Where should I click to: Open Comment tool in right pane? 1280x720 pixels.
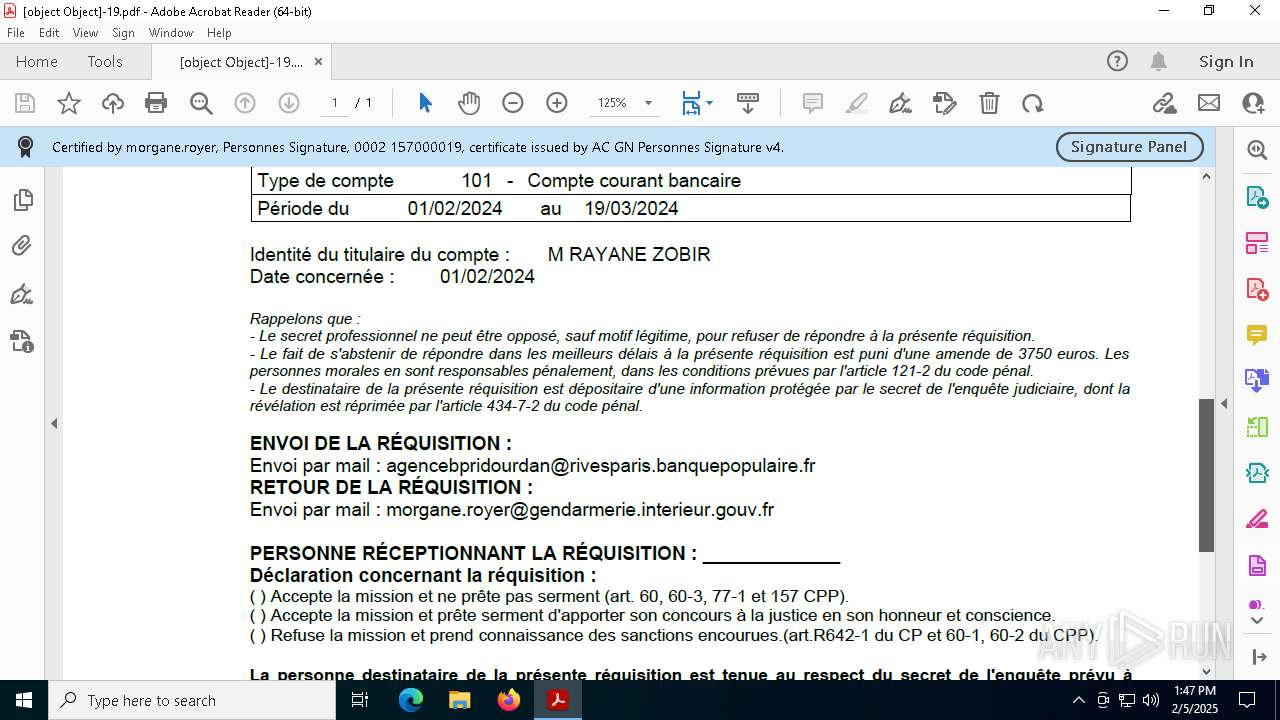point(1257,335)
